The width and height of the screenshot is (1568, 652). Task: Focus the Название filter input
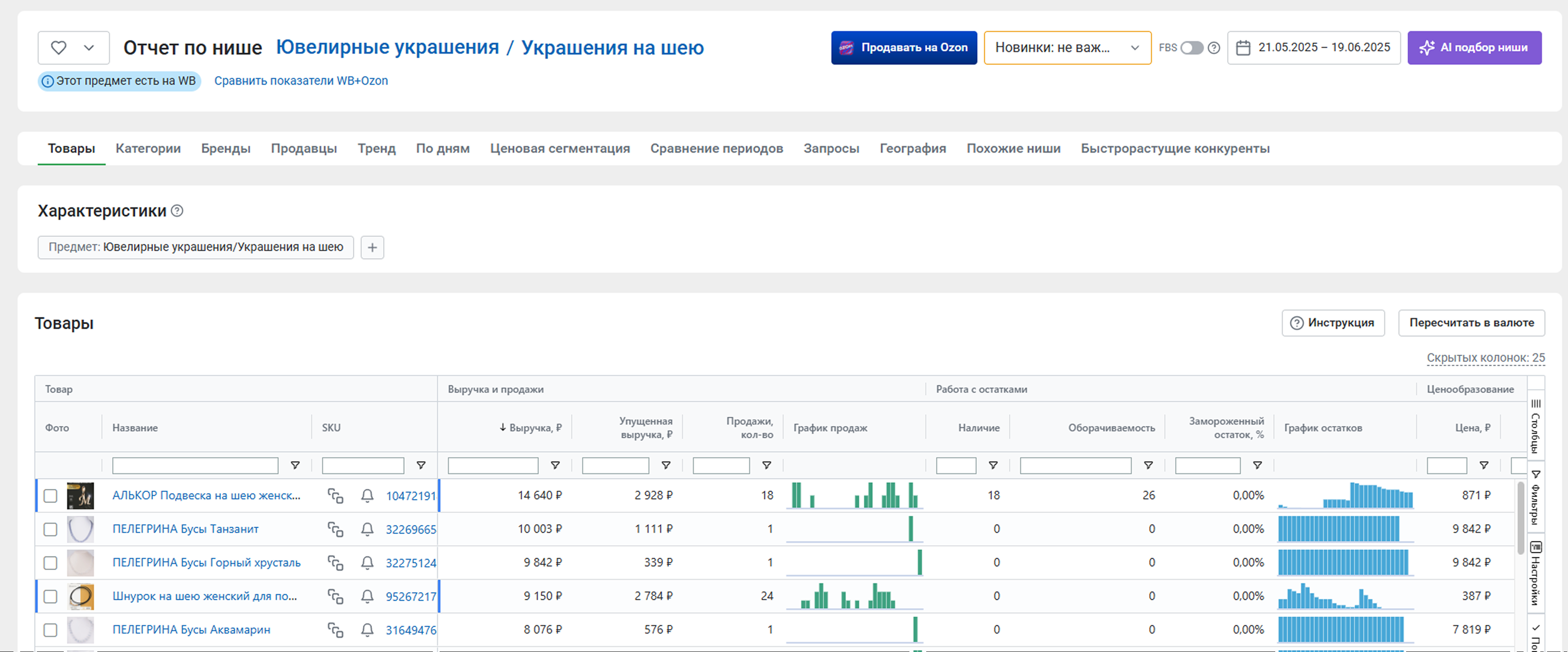(x=195, y=466)
